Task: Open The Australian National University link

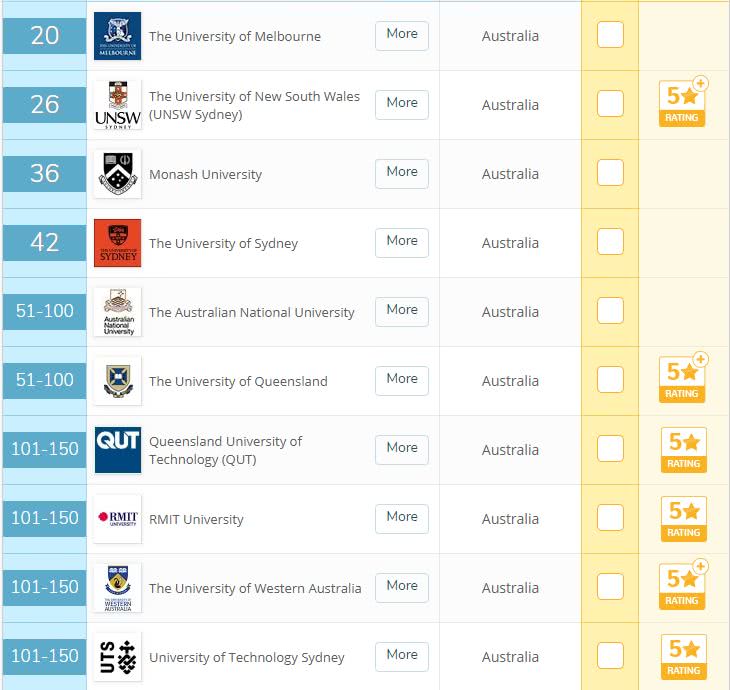Action: (252, 312)
